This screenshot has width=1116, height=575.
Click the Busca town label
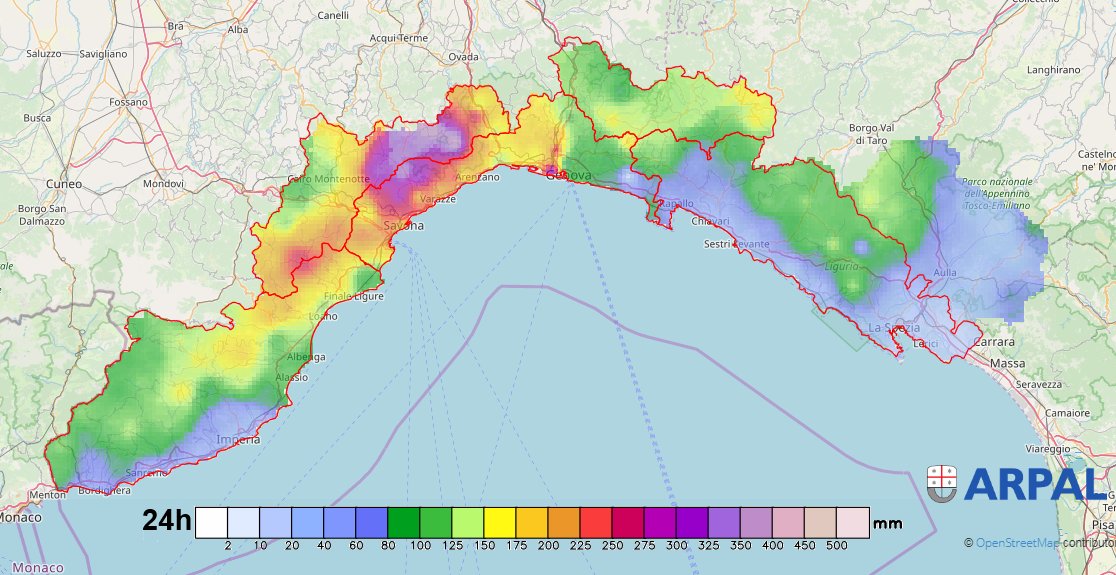pos(37,118)
